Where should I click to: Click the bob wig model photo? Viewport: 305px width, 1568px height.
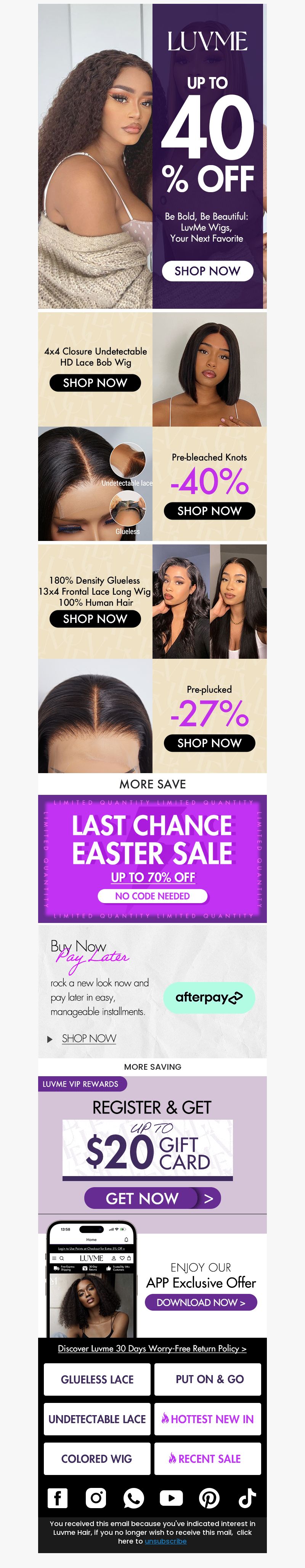point(209,369)
